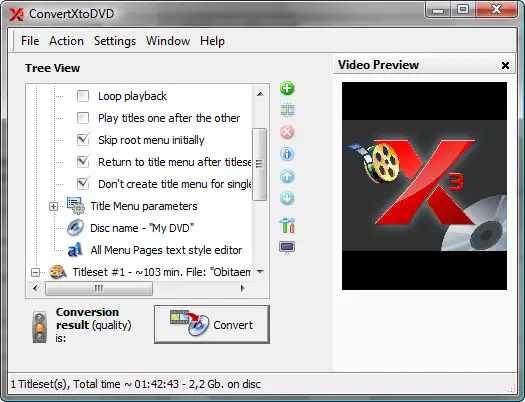Check Play titles one after the other
Viewport: 525px width, 402px height.
[x=83, y=118]
